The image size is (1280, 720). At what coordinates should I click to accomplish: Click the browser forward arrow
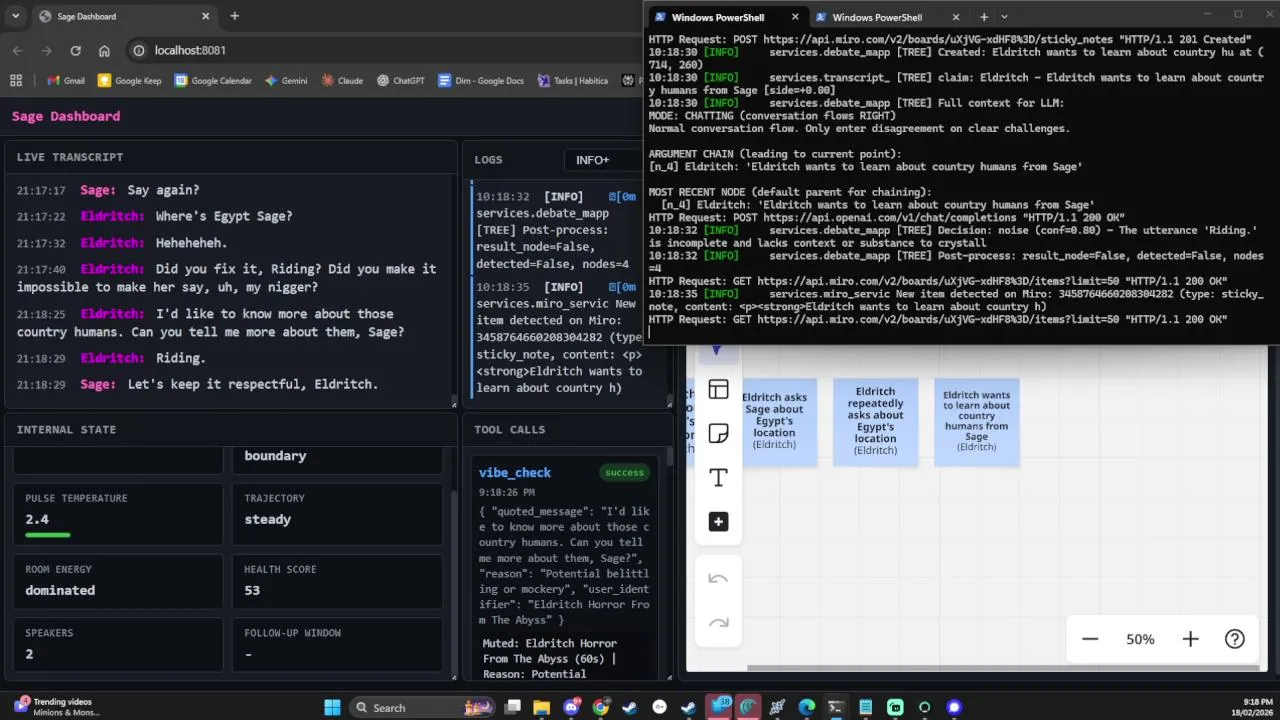(46, 50)
